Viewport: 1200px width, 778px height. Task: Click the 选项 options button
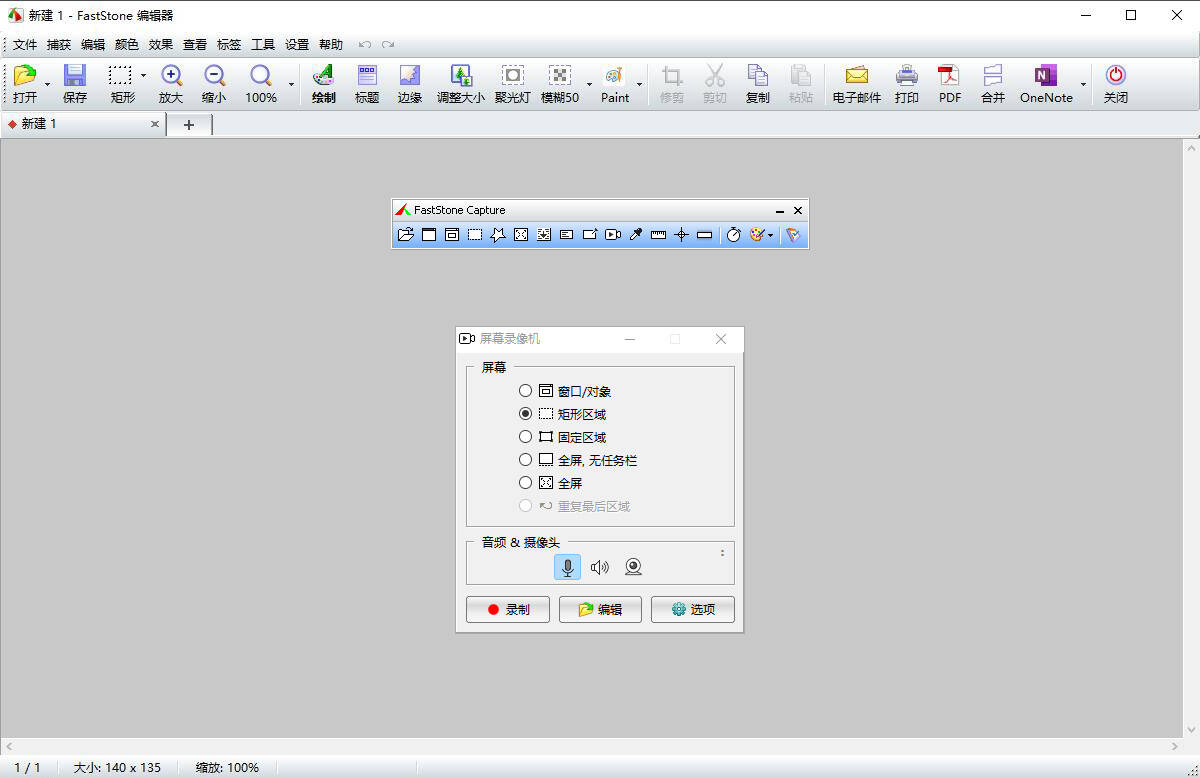(693, 609)
